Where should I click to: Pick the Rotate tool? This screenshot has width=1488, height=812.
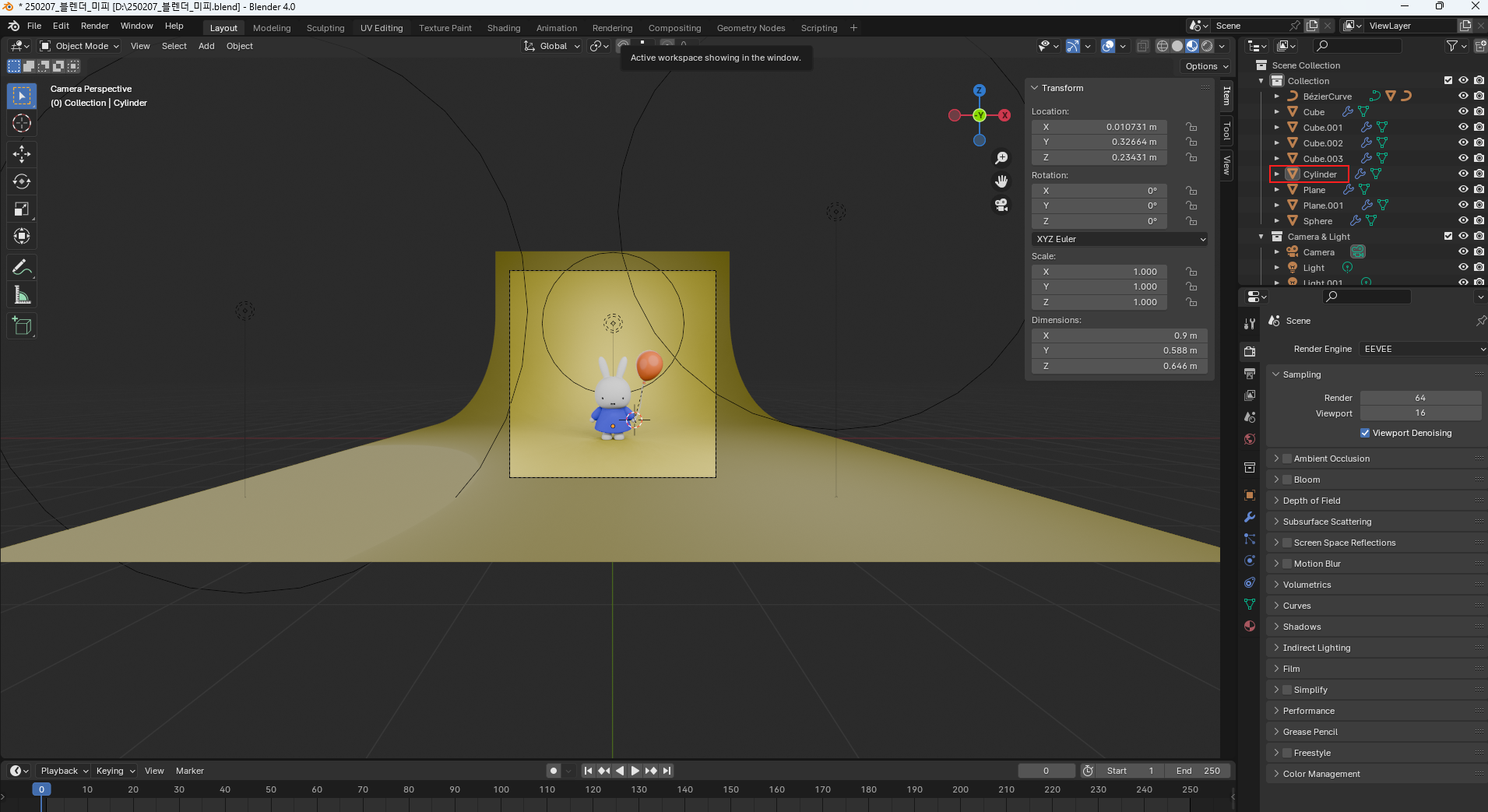pyautogui.click(x=22, y=181)
